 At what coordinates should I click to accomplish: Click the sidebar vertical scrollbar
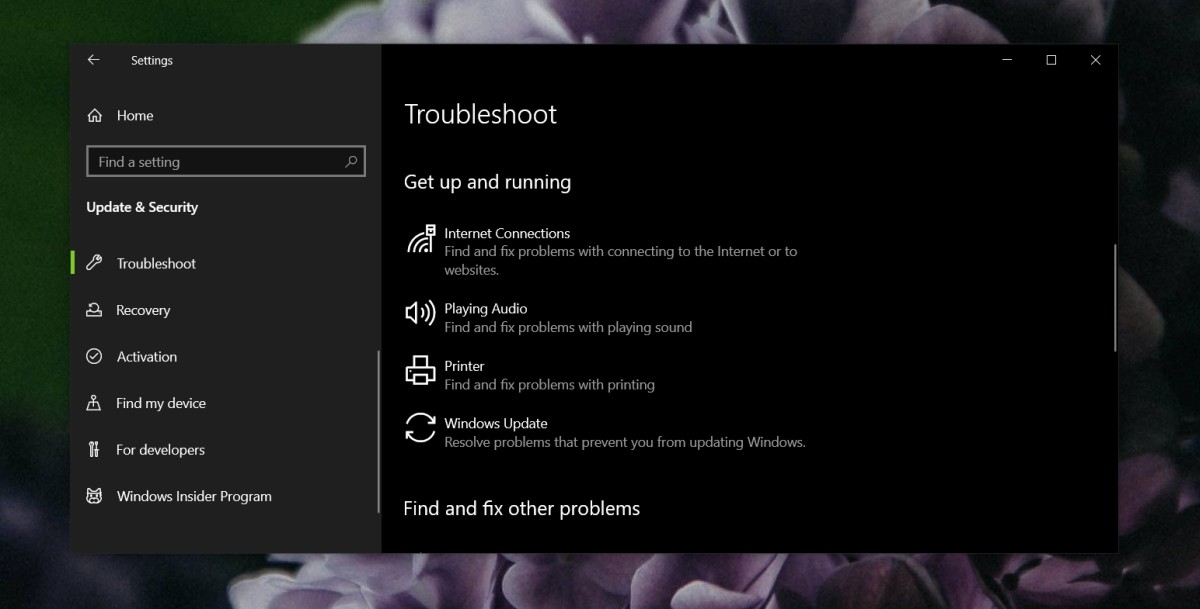point(378,431)
